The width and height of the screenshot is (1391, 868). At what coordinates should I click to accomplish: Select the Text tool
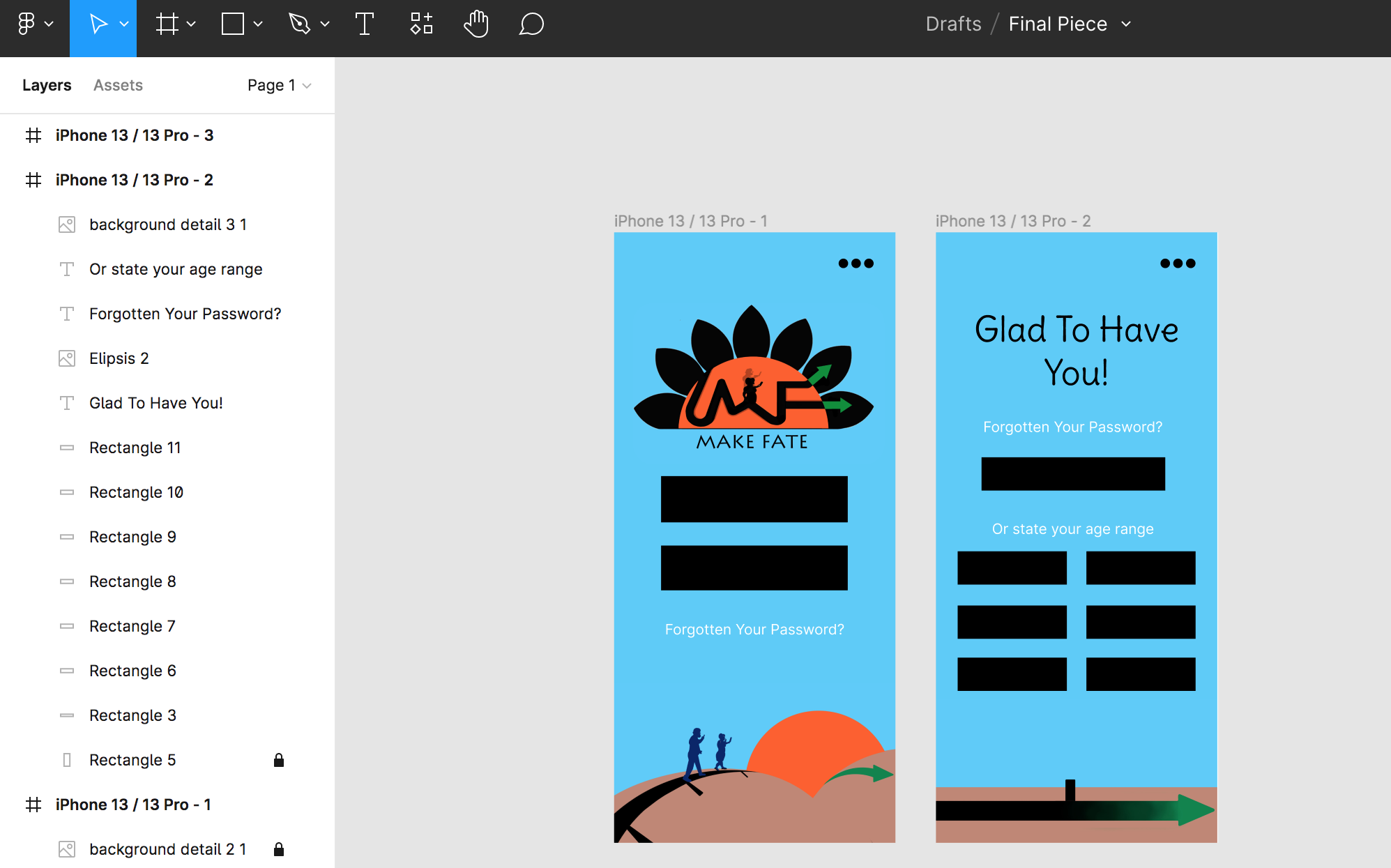pos(365,24)
